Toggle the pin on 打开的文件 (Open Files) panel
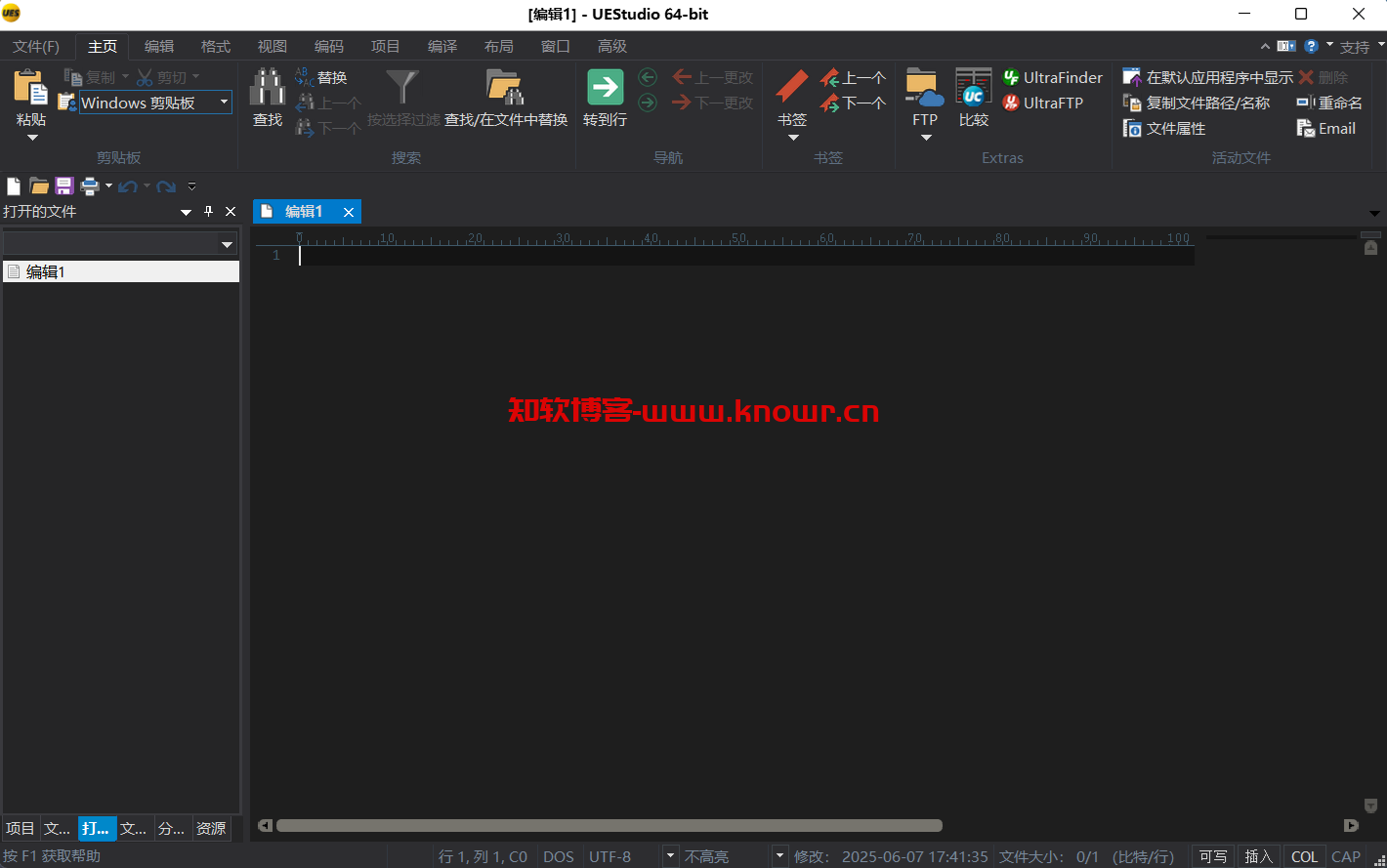The width and height of the screenshot is (1387, 868). point(208,211)
